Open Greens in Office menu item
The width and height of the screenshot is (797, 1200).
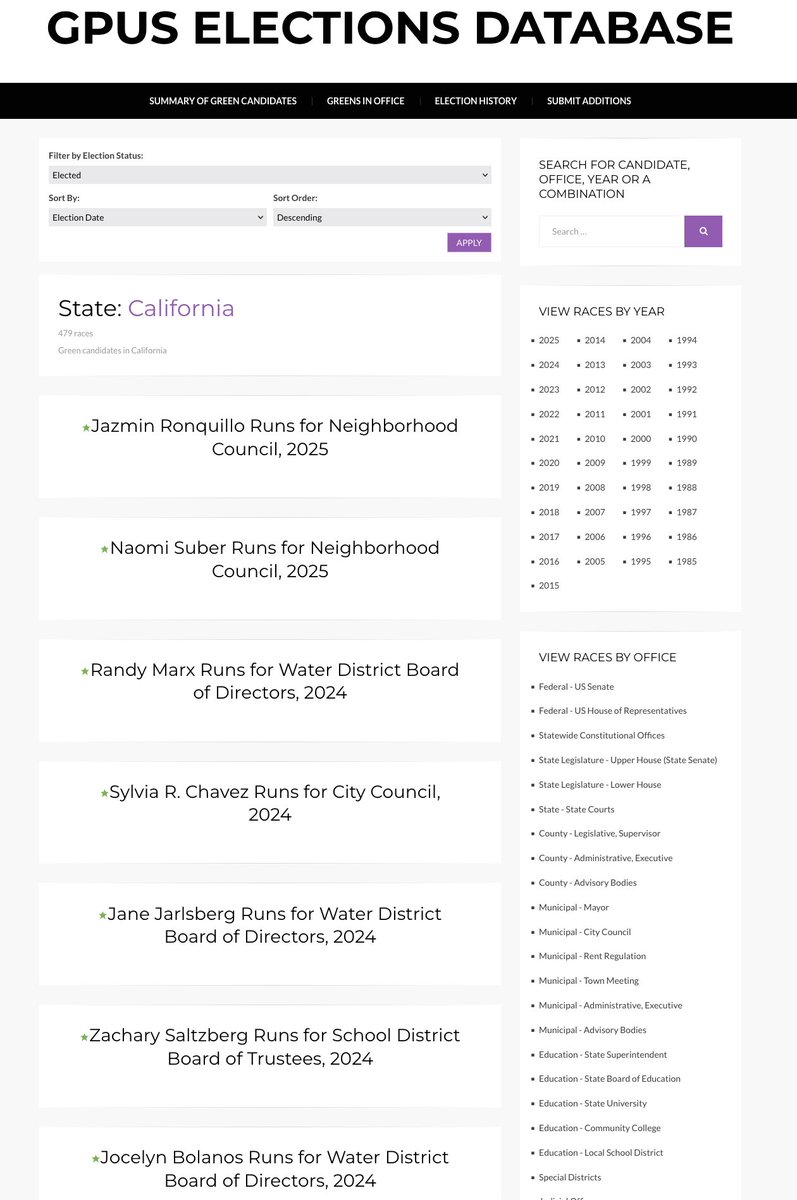click(365, 101)
